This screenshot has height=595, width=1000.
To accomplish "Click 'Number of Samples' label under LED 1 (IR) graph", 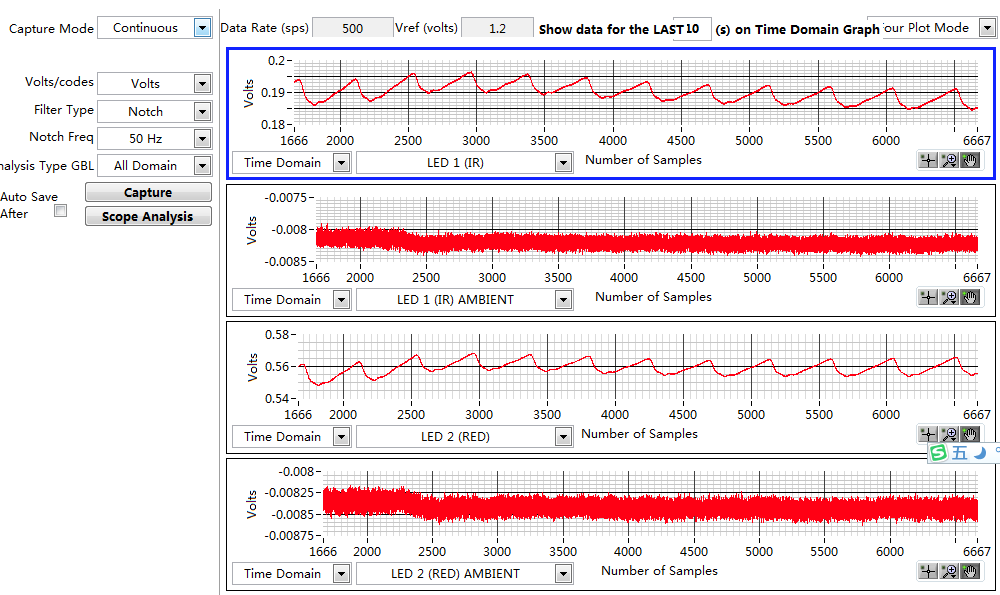I will tap(643, 160).
